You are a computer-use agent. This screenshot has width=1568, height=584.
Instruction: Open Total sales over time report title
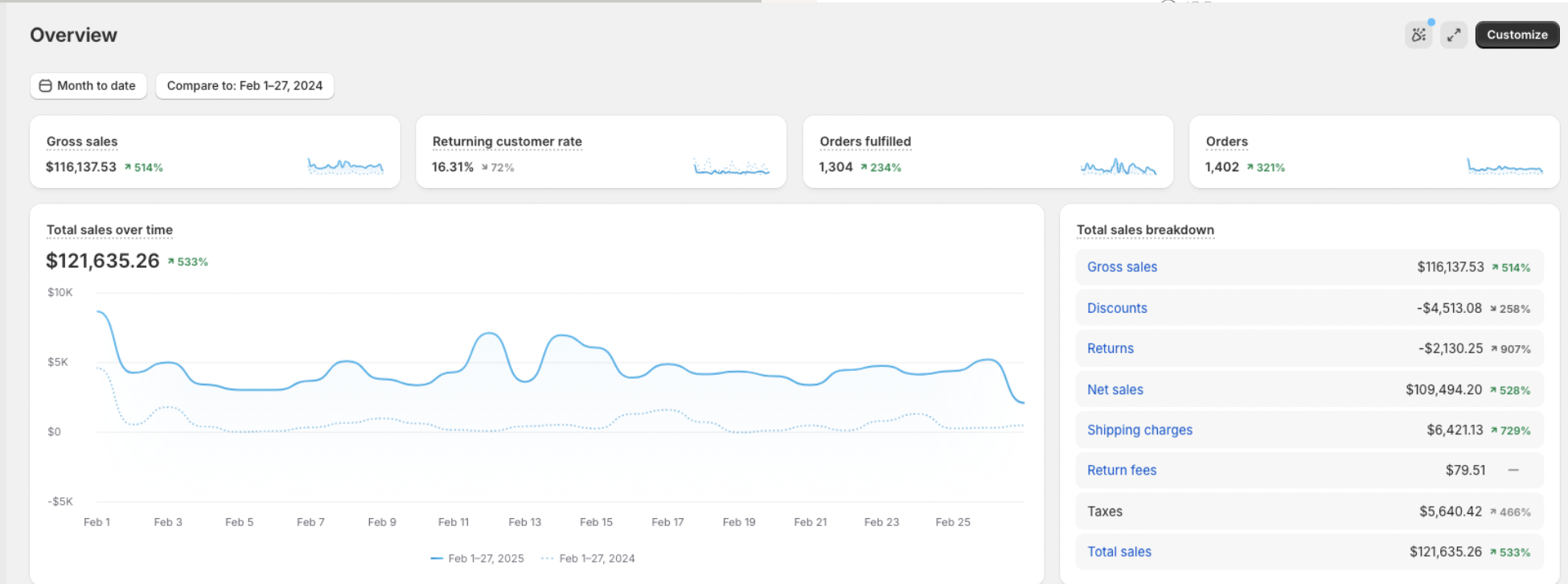109,230
